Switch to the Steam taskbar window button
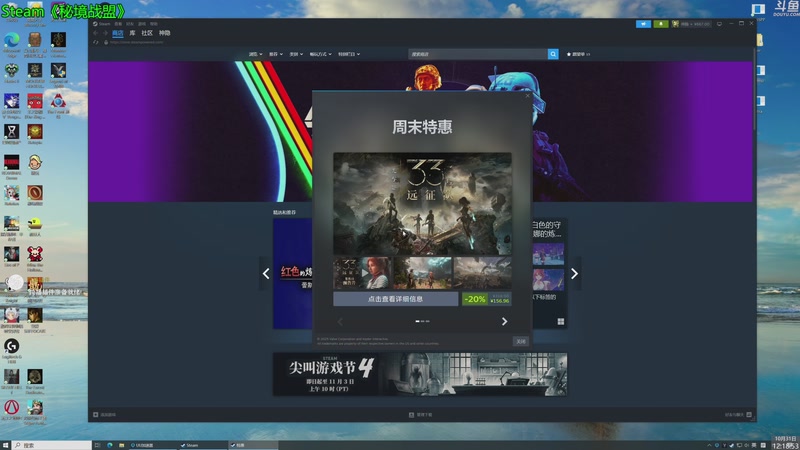 202,445
